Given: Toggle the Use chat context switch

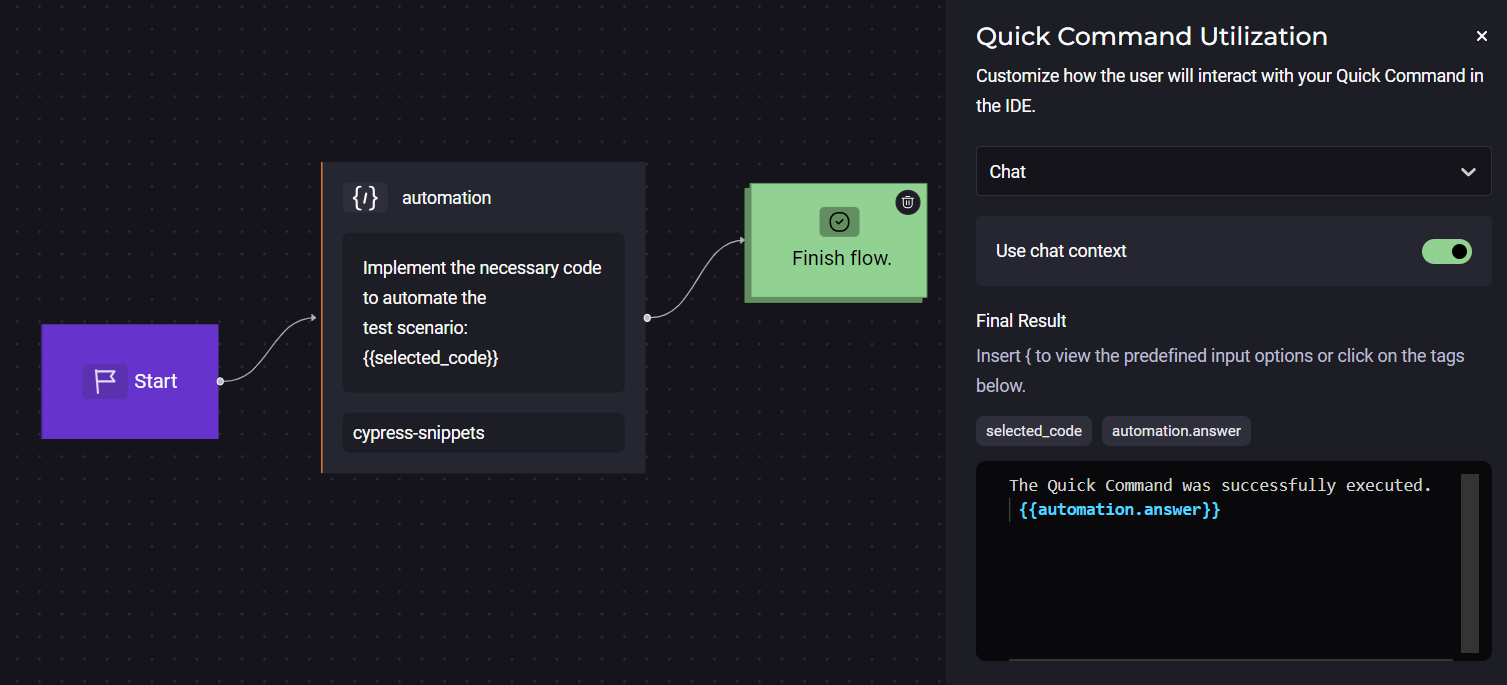Looking at the screenshot, I should 1446,251.
